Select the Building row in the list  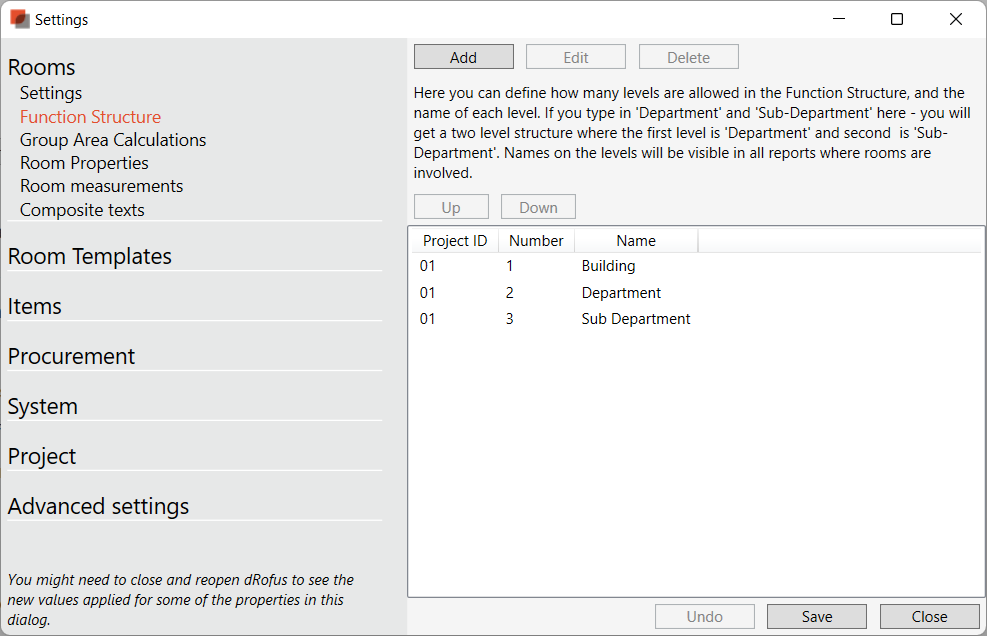(x=608, y=266)
